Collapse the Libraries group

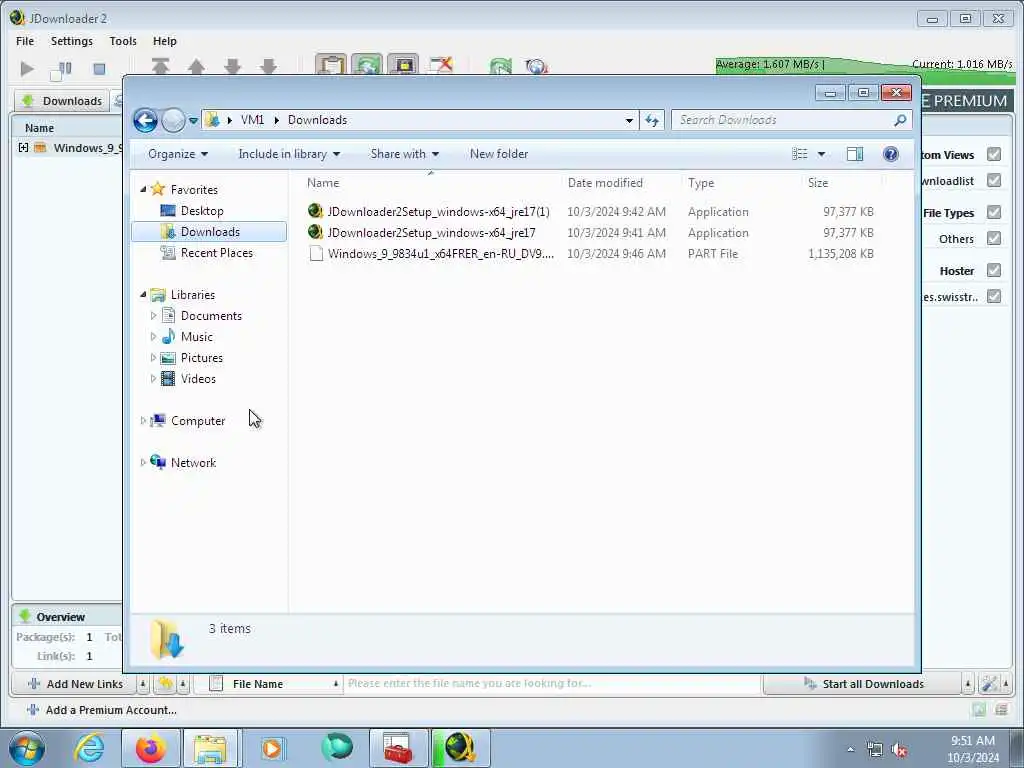click(x=143, y=295)
